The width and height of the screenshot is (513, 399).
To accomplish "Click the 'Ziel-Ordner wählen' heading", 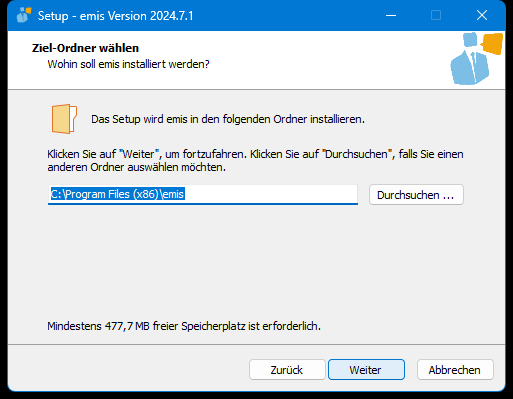I will tap(85, 48).
